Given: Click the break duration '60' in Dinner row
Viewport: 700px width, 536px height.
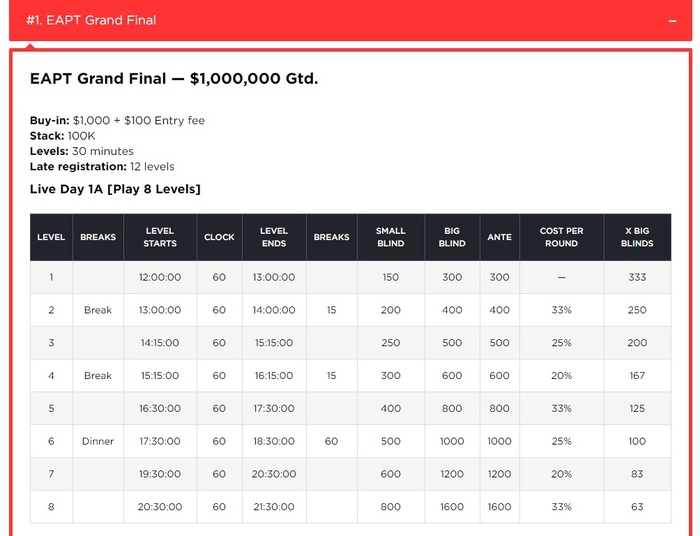Looking at the screenshot, I should tap(331, 441).
